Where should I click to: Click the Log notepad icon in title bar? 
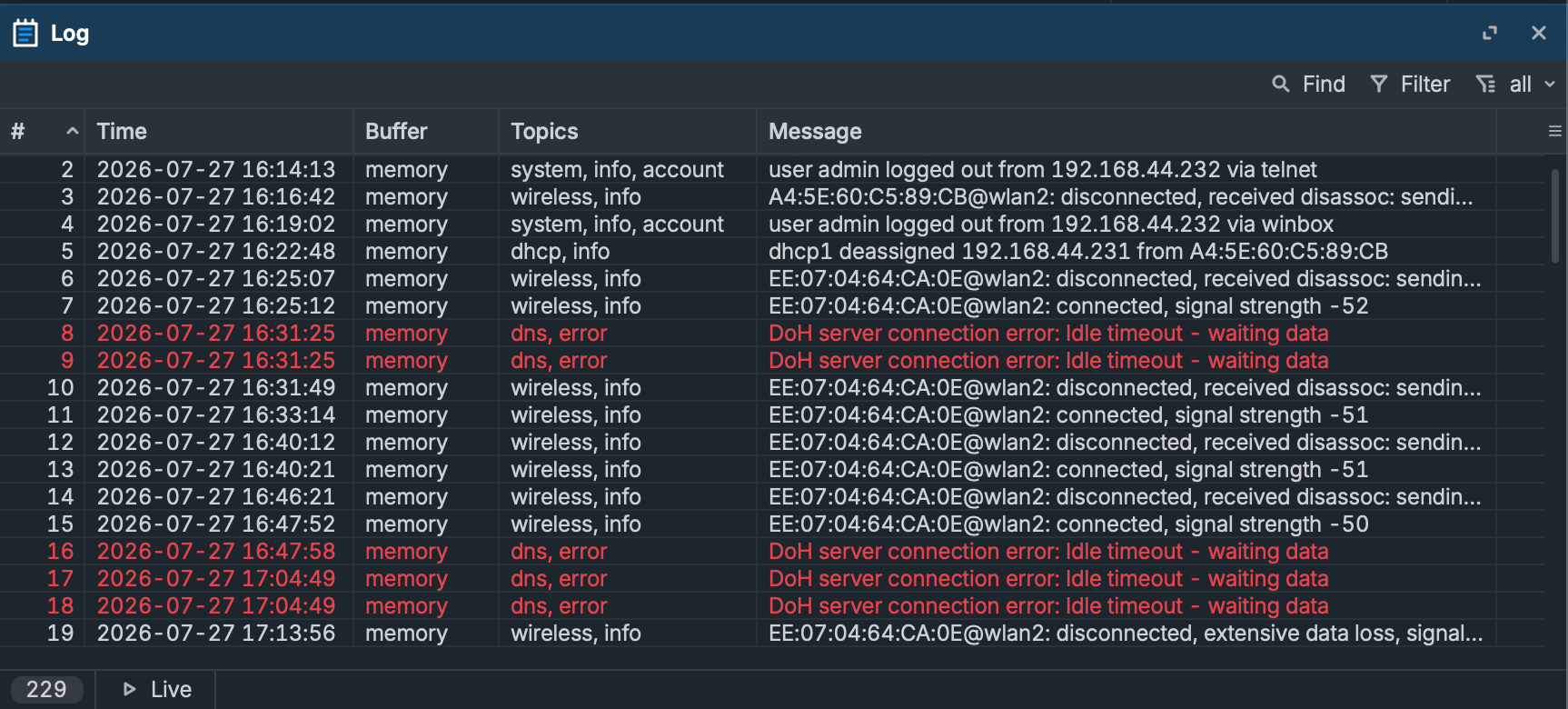(25, 34)
